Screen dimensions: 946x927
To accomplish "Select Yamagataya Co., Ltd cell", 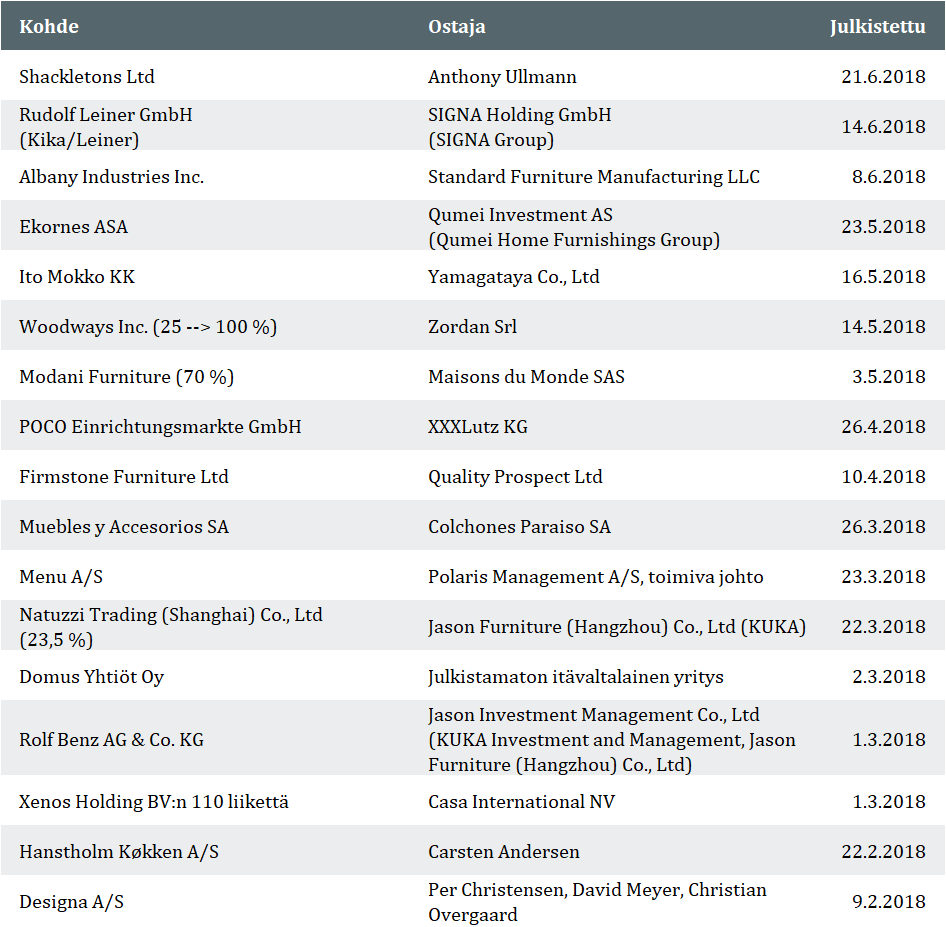I will click(514, 277).
